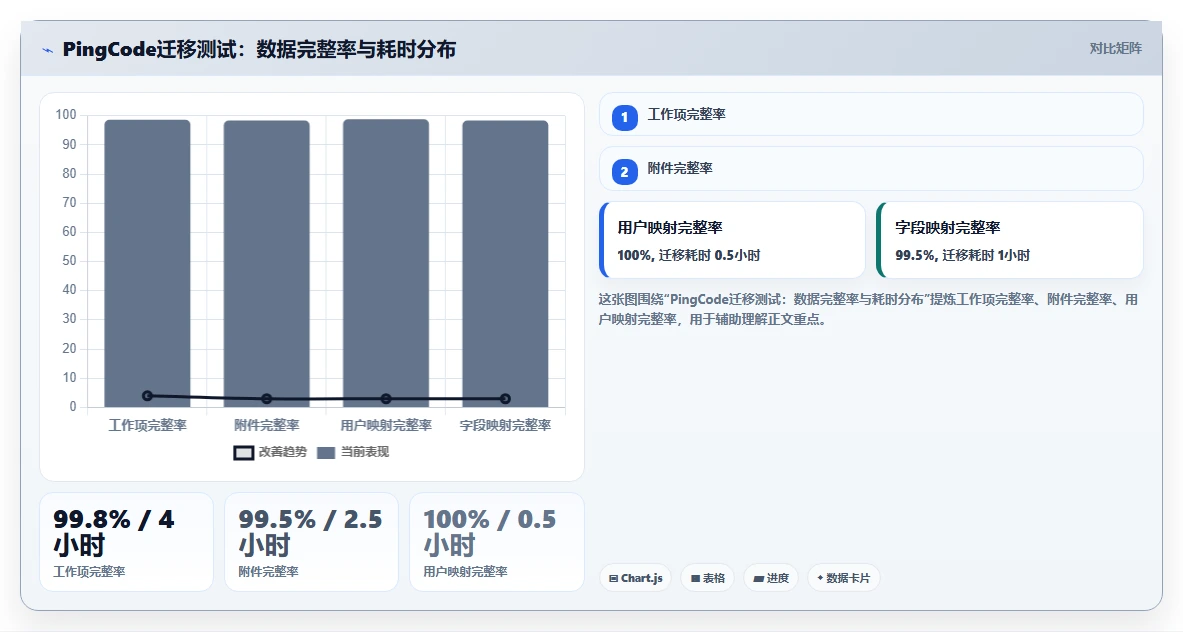Click trend line point above 字段映射完整率
Screen dimensions: 1183x632
tap(505, 398)
